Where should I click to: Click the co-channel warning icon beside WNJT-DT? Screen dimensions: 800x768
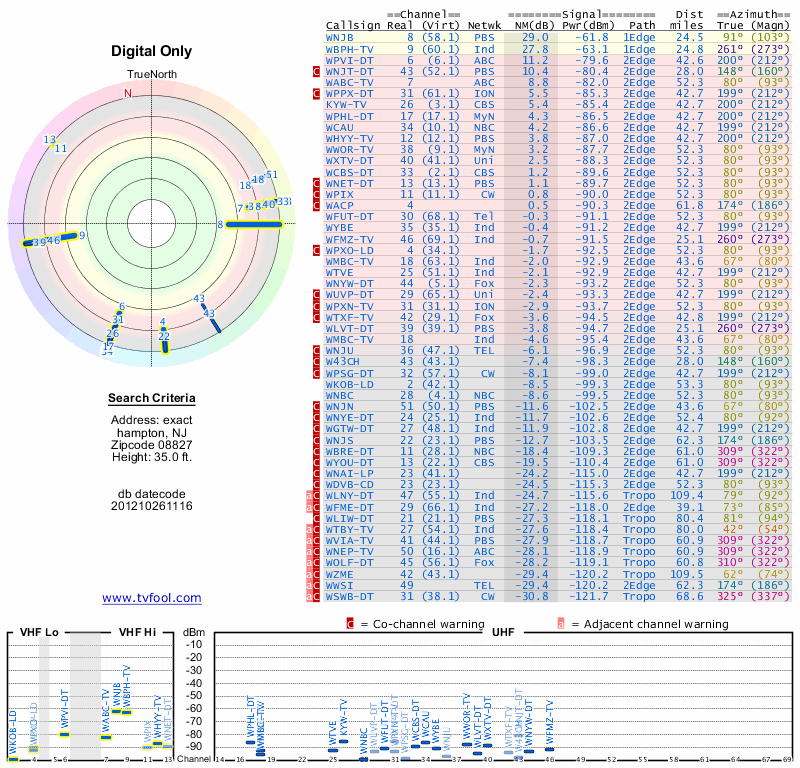click(316, 71)
